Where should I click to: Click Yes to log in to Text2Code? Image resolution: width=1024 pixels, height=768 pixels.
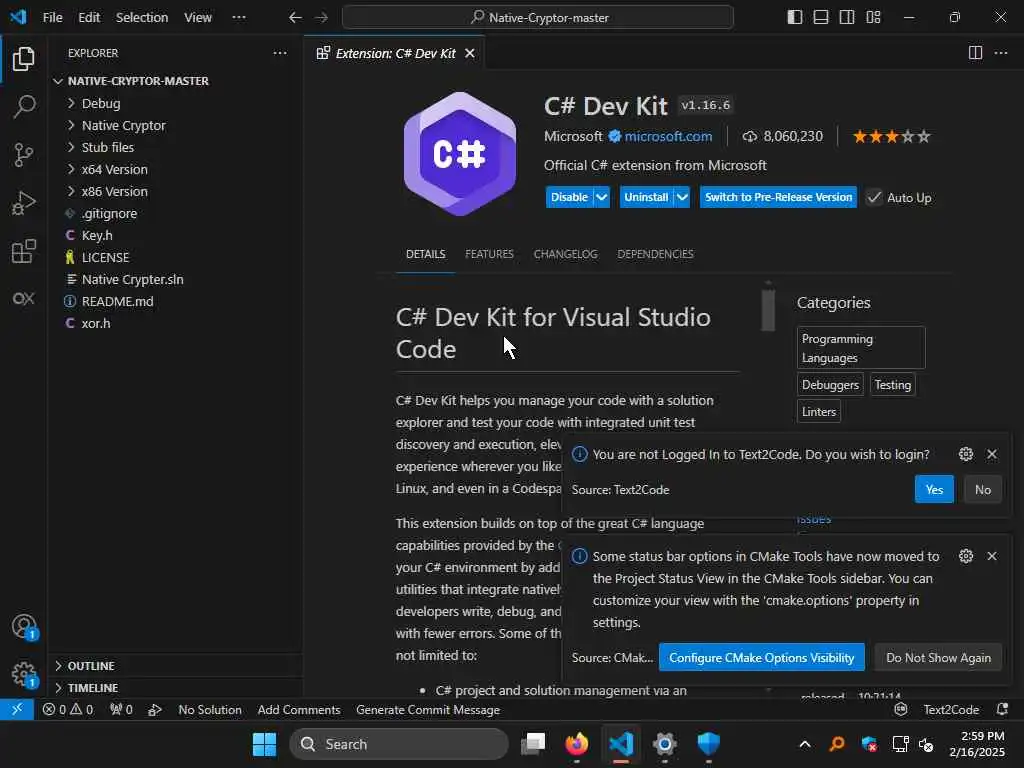934,489
